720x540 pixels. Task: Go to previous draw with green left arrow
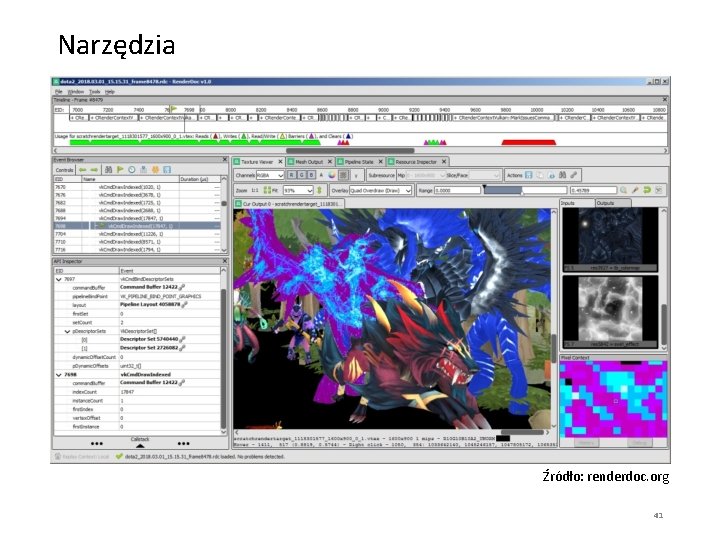pyautogui.click(x=83, y=170)
